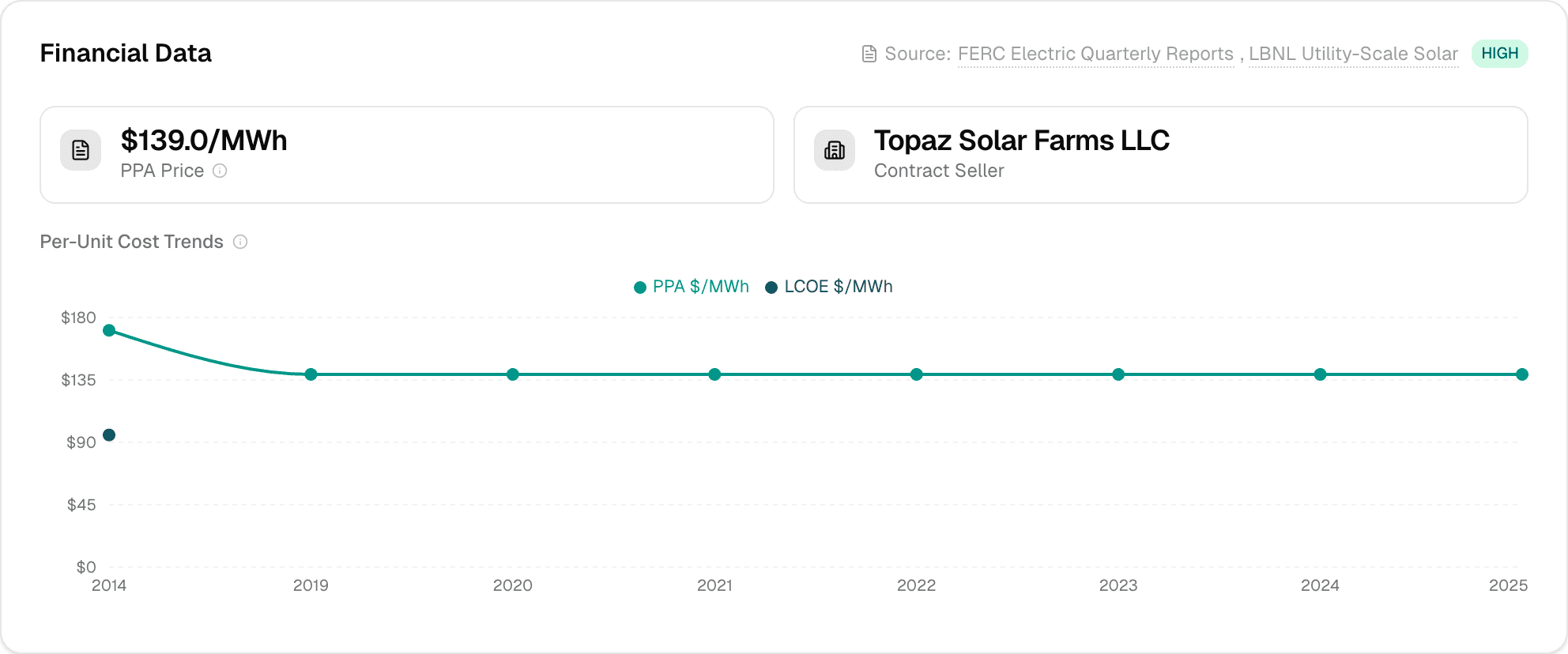Open LBNL Utility-Scale Solar source link
The height and width of the screenshot is (654, 1568).
coord(1353,54)
